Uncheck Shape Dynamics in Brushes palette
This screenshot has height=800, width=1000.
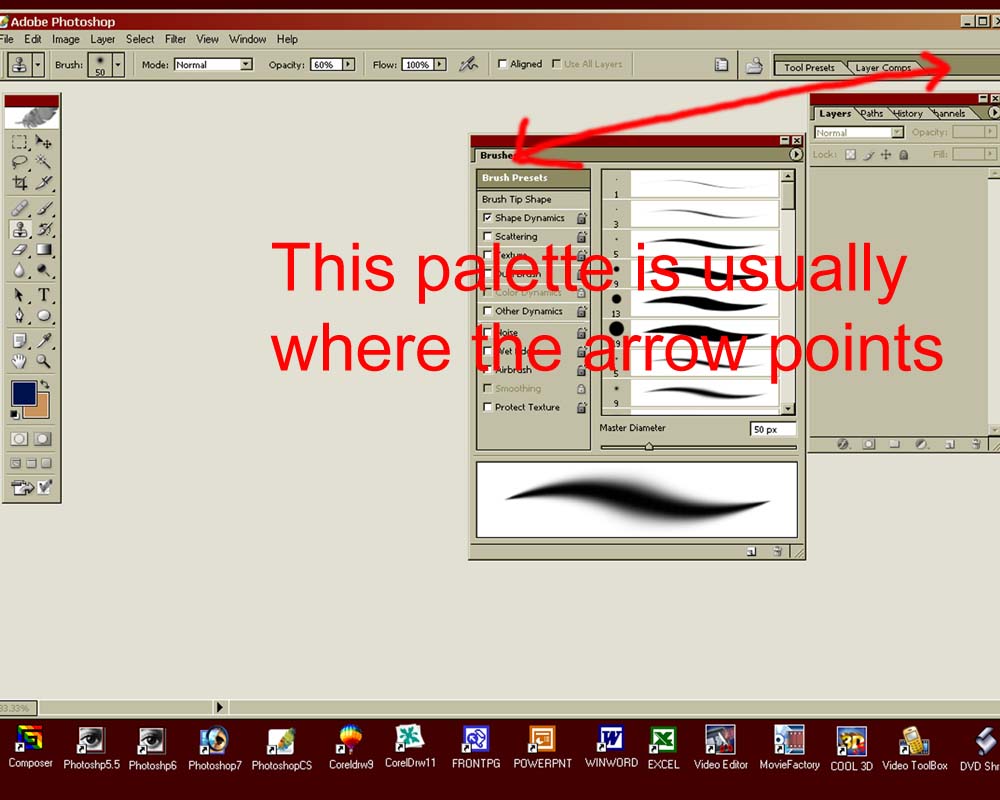pos(488,218)
